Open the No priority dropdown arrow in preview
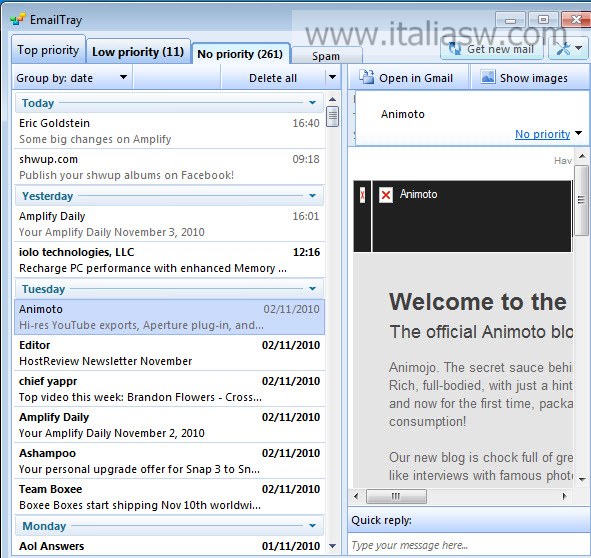Viewport: 591px width, 558px height. (579, 133)
